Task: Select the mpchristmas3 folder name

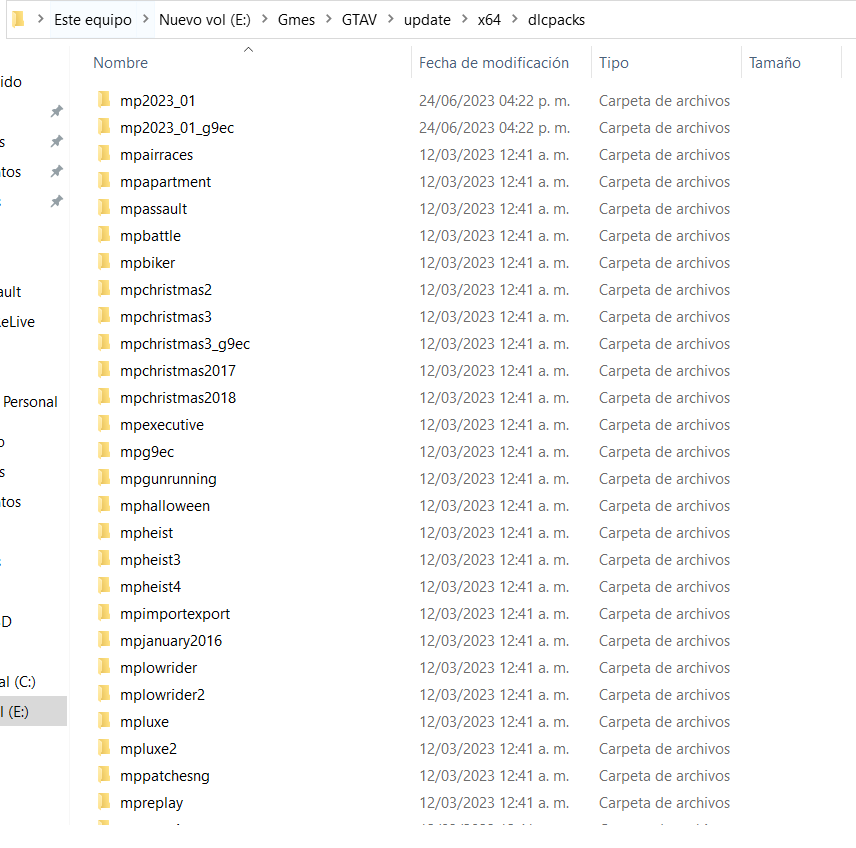Action: pyautogui.click(x=166, y=317)
